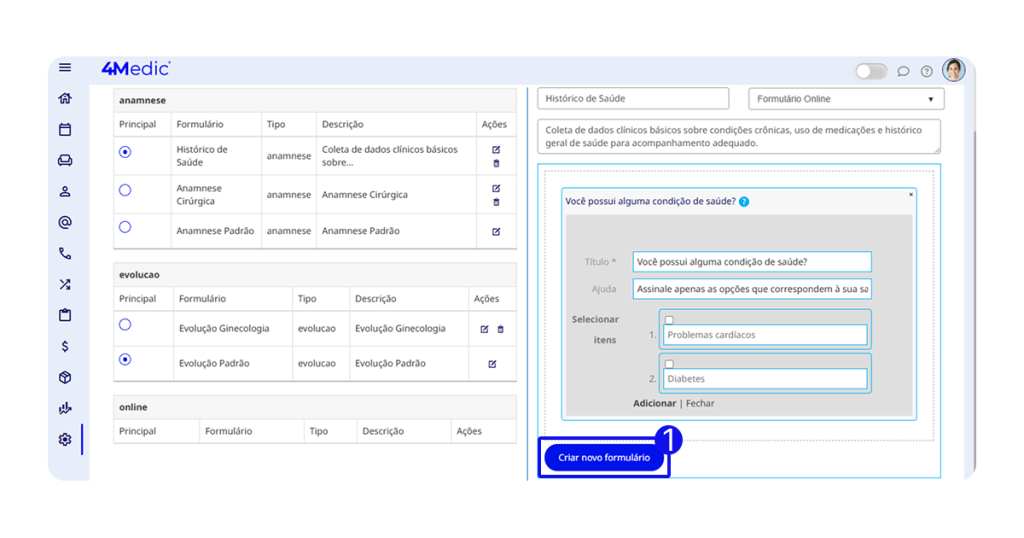Screen dimensions: 1024x538
Task: Click the Título input field
Action: click(751, 262)
